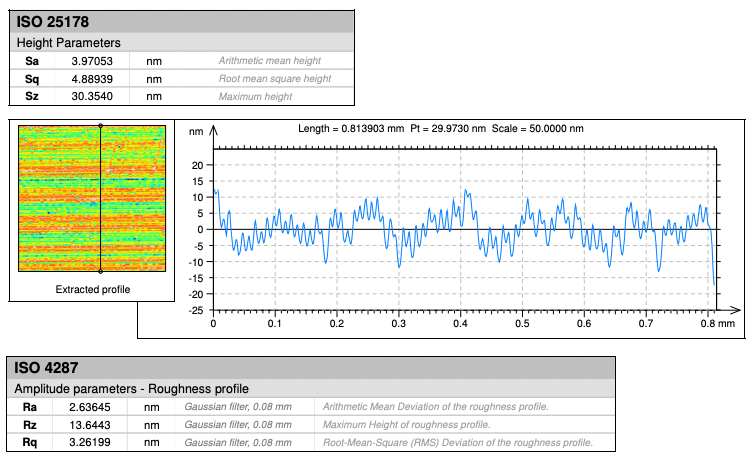Select the Sa parameter row label
The height and width of the screenshot is (466, 756).
[x=32, y=61]
